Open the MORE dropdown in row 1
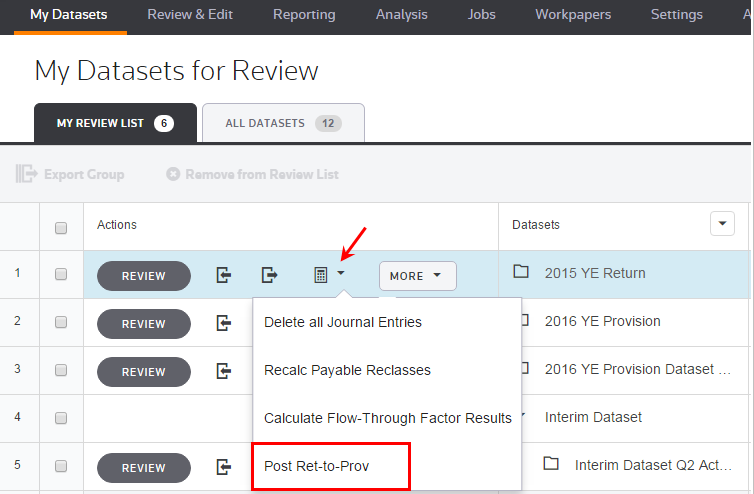The width and height of the screenshot is (754, 494). (417, 276)
